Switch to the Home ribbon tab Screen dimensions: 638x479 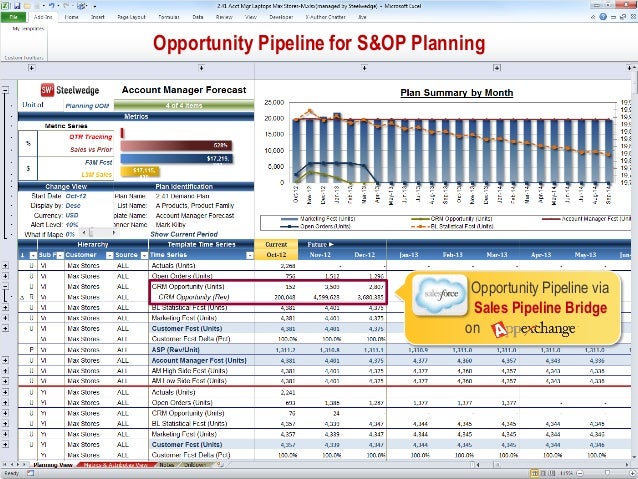pyautogui.click(x=71, y=17)
